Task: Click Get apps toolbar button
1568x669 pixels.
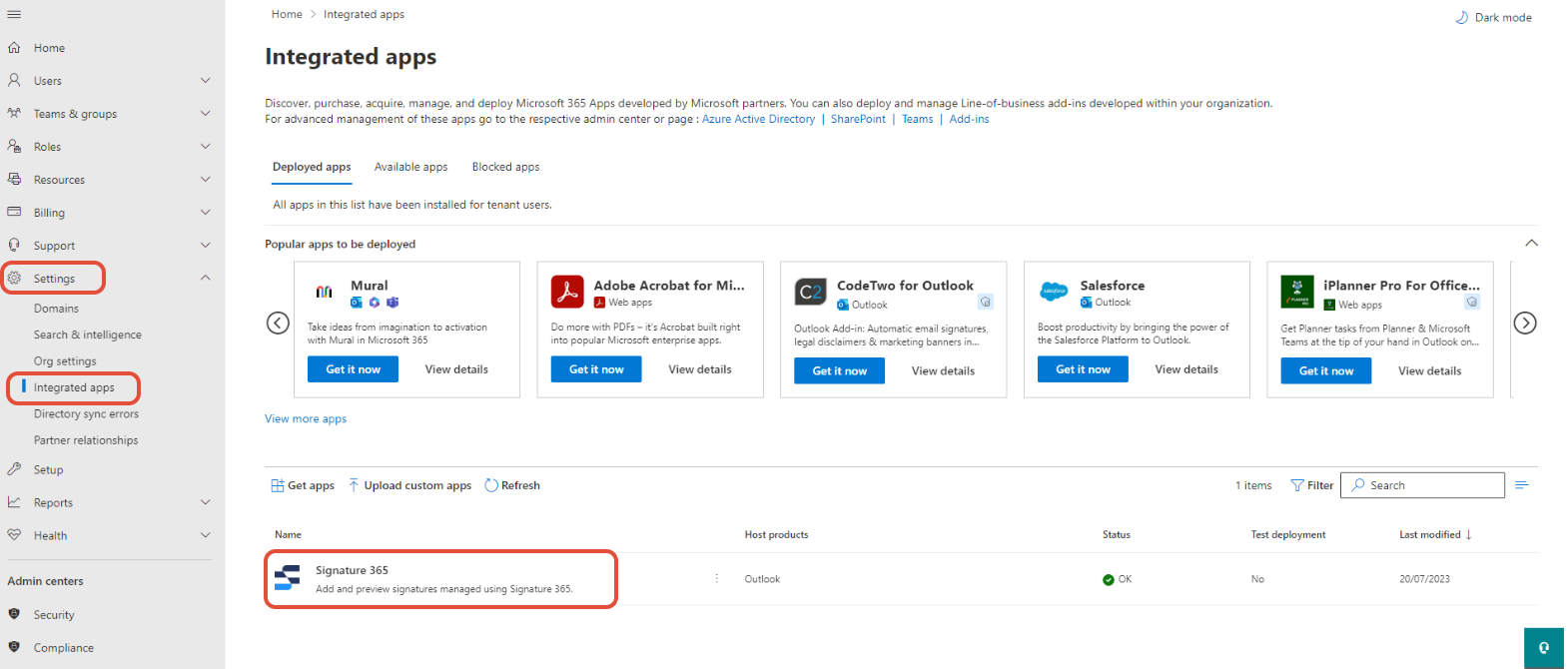Action: coord(303,485)
